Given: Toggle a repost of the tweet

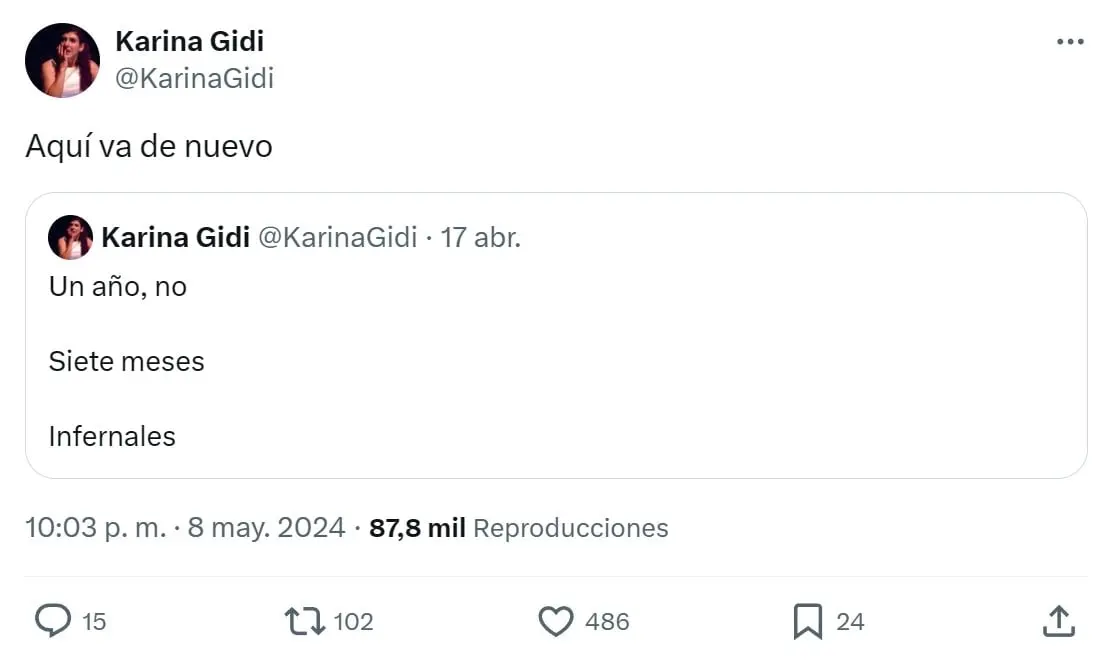Looking at the screenshot, I should [305, 621].
